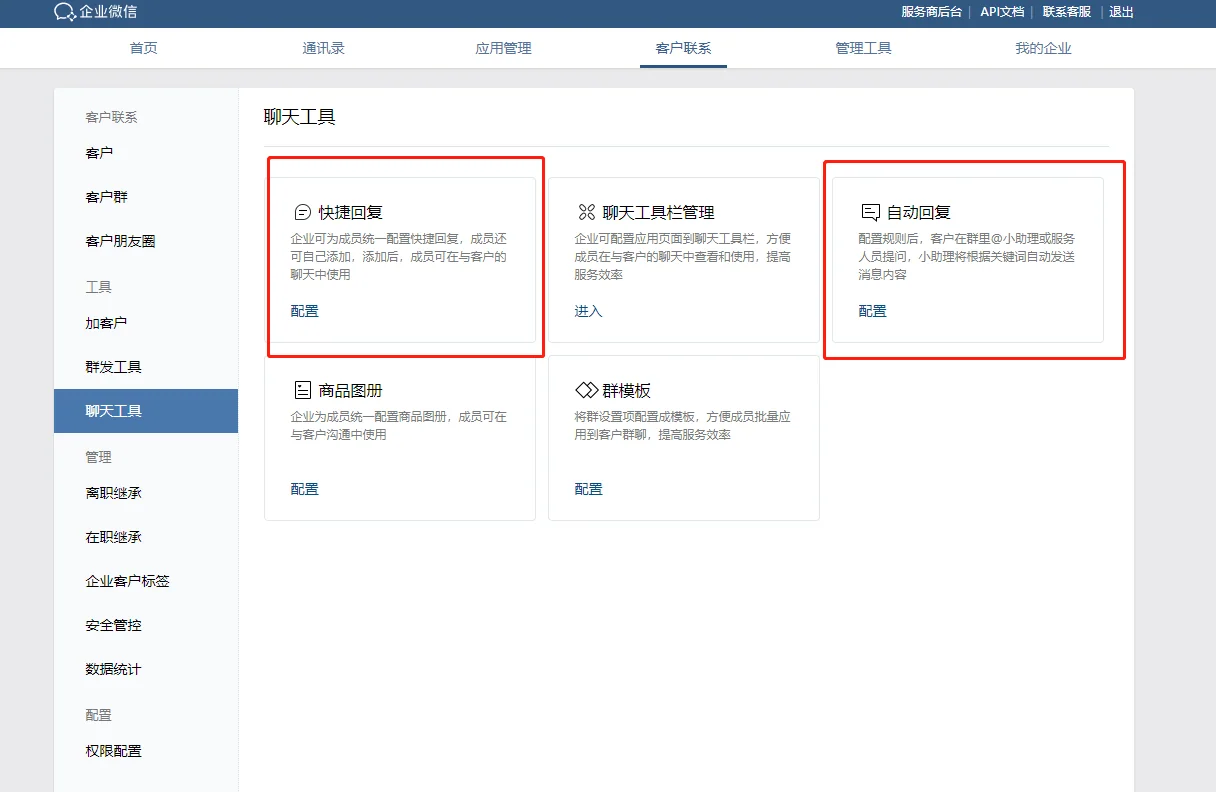Screen dimensions: 1216x792
Task: Click the 快捷回复 description text
Action: click(x=399, y=256)
